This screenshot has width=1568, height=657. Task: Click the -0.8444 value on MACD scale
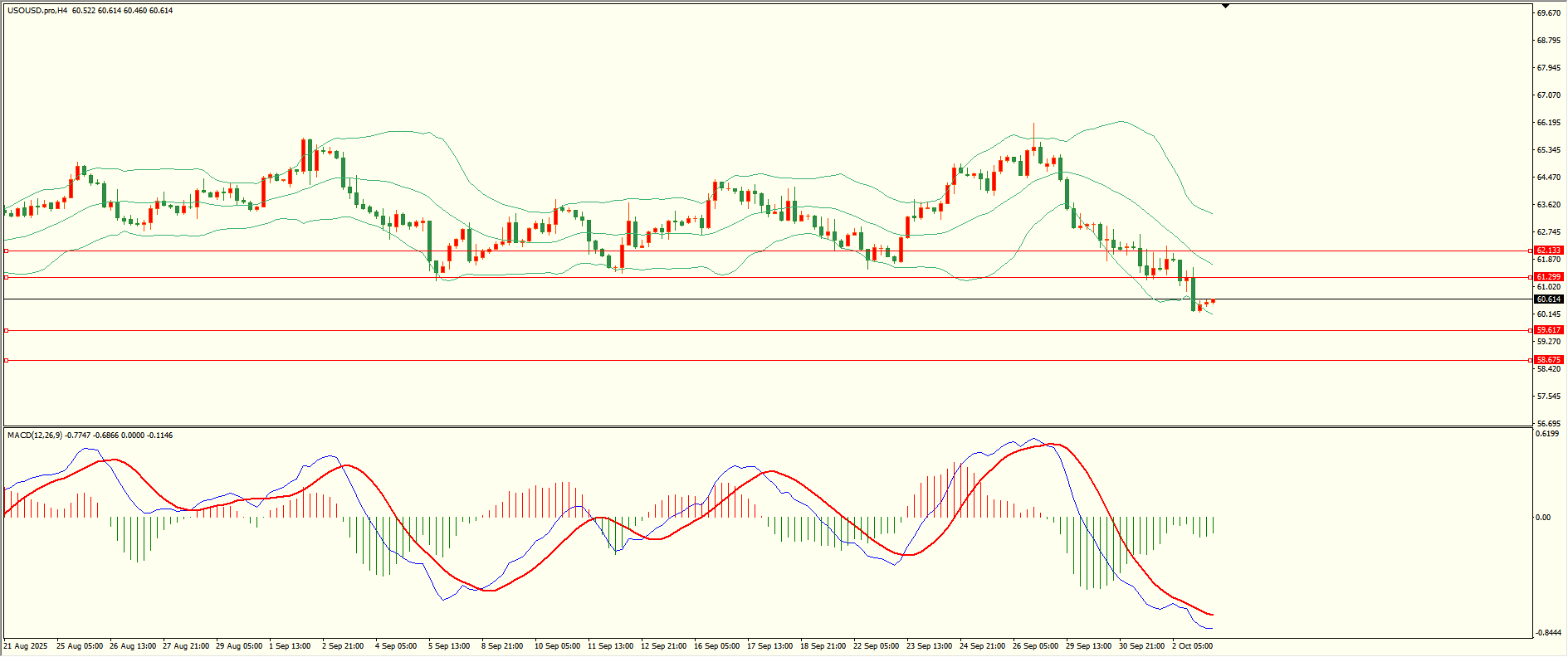click(1548, 633)
